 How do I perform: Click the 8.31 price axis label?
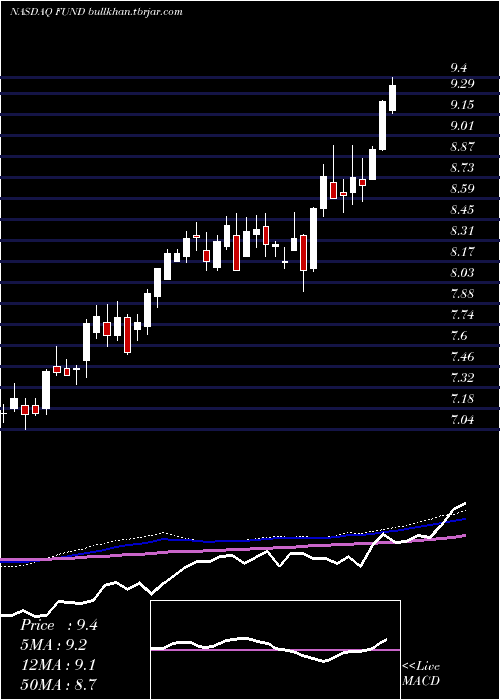click(x=462, y=231)
